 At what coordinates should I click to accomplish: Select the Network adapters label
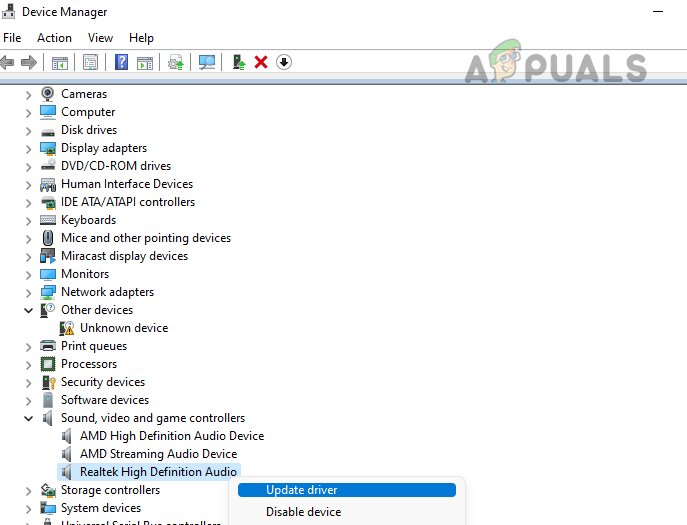[107, 292]
